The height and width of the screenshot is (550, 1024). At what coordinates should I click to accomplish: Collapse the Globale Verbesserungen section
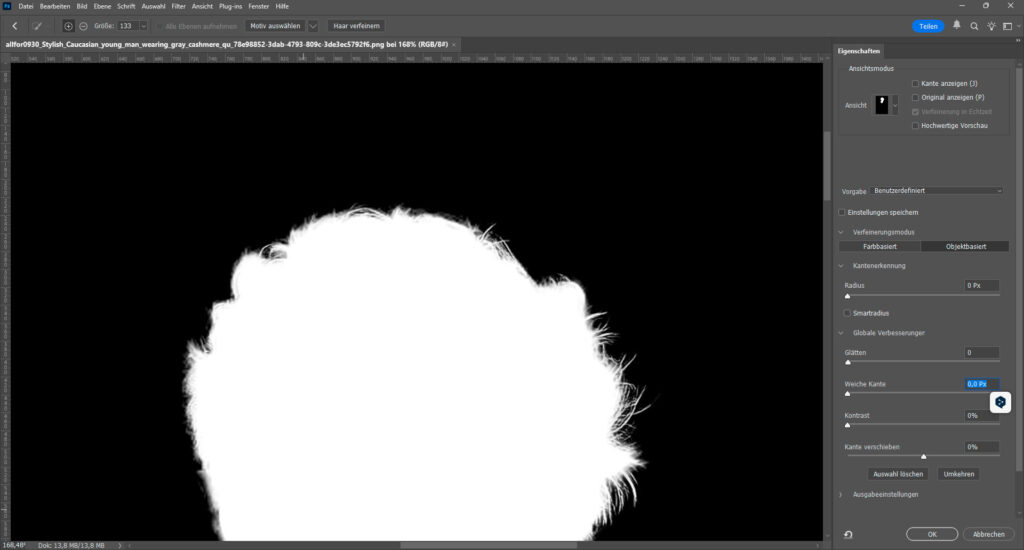(841, 332)
